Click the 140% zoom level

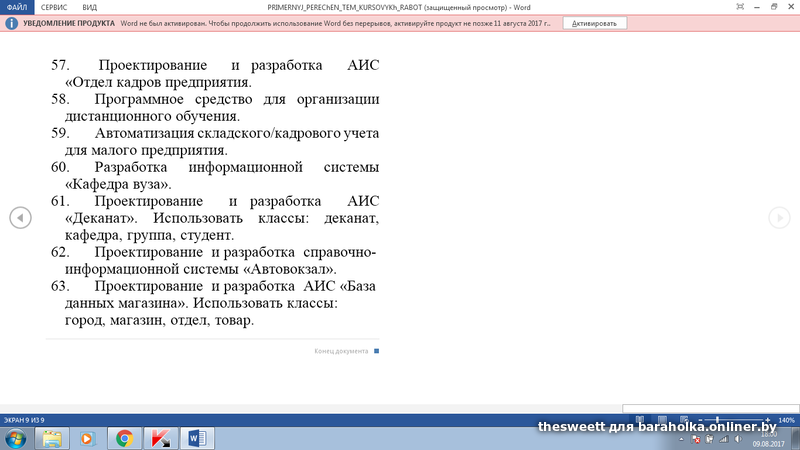[787, 420]
